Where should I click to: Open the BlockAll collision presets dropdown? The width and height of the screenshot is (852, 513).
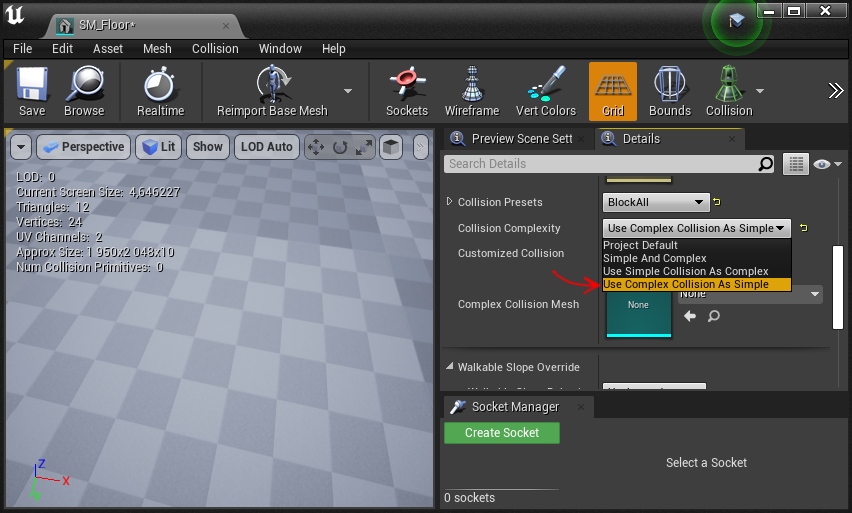click(x=656, y=202)
